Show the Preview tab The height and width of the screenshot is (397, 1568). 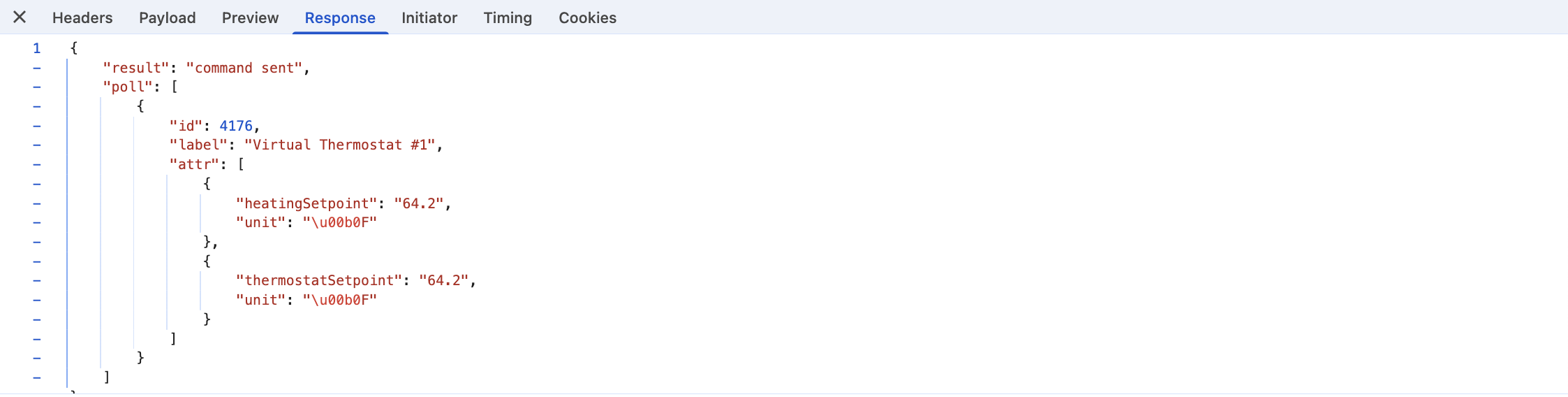point(250,18)
